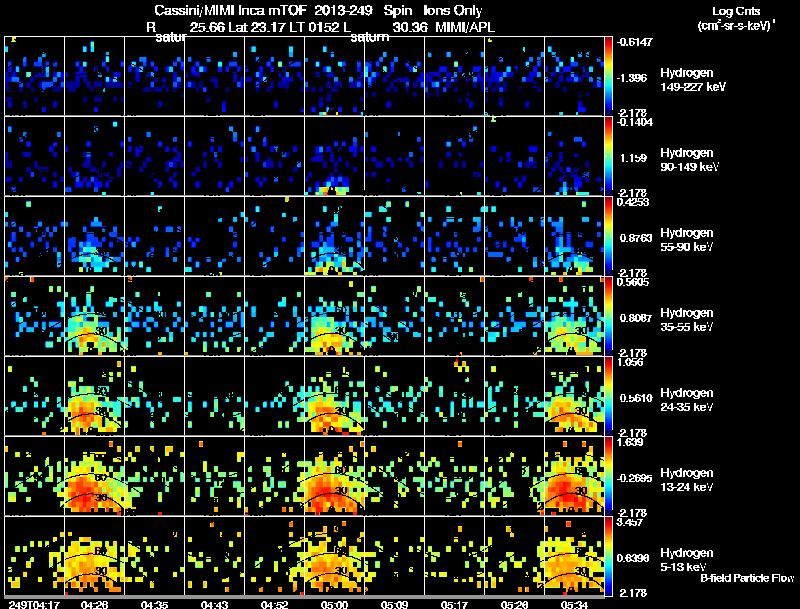
Task: Click the '05:26' time axis label
Action: (x=514, y=604)
